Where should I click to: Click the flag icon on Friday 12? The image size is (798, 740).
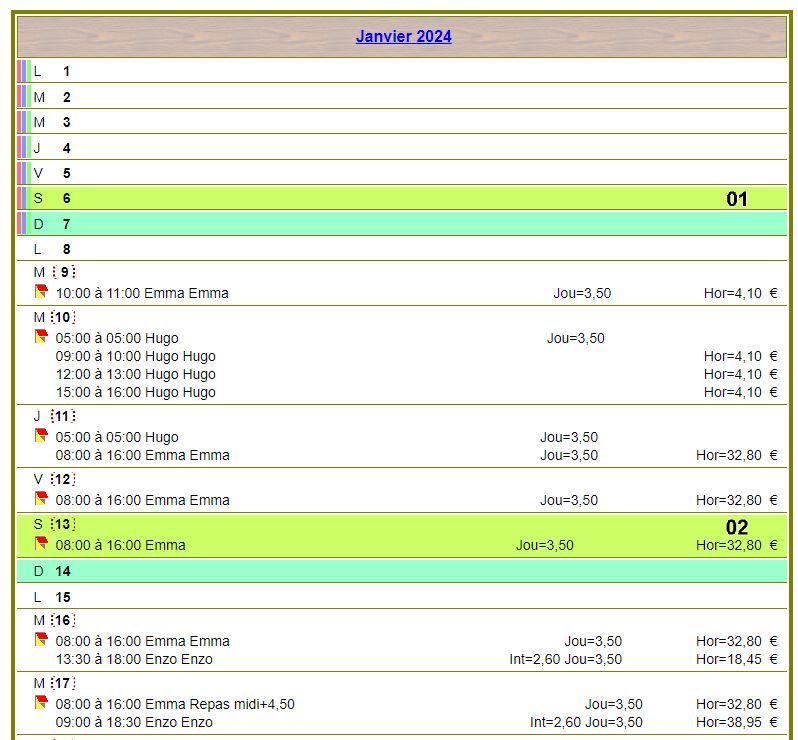[x=41, y=499]
